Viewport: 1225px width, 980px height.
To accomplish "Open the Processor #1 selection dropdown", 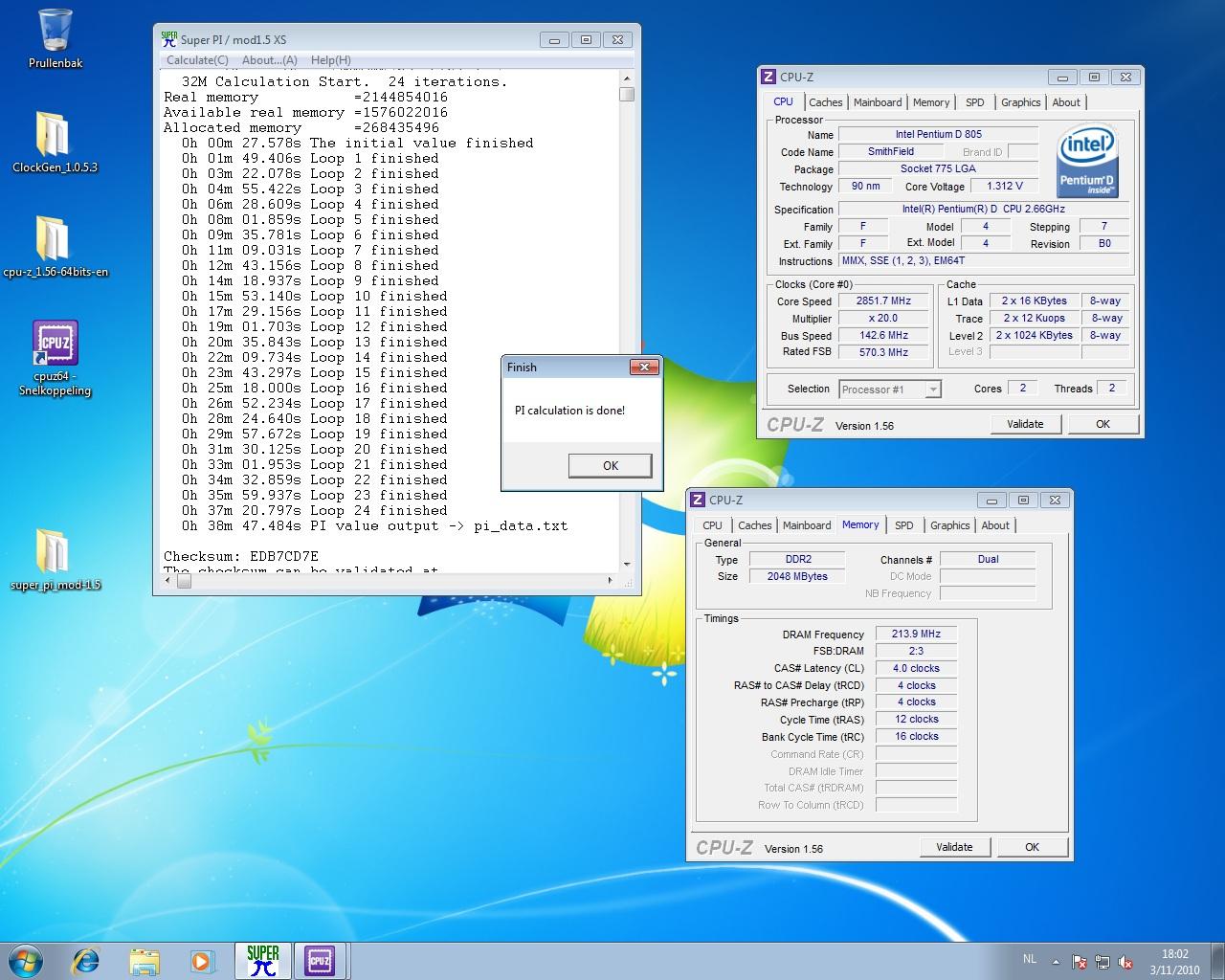I will tap(890, 390).
